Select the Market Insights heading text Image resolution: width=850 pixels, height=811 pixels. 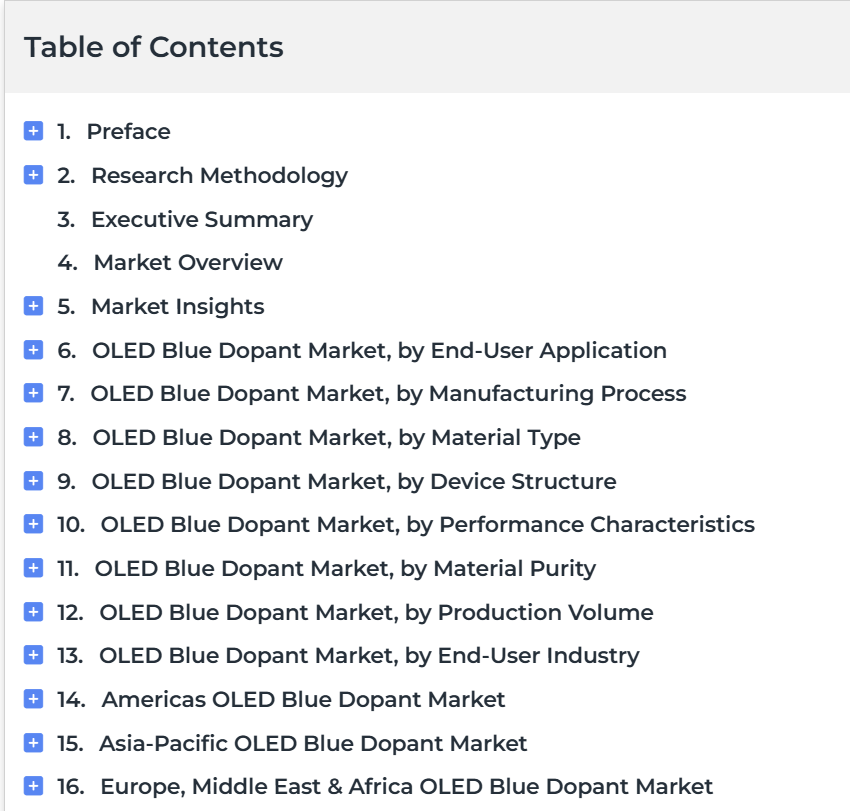point(177,306)
